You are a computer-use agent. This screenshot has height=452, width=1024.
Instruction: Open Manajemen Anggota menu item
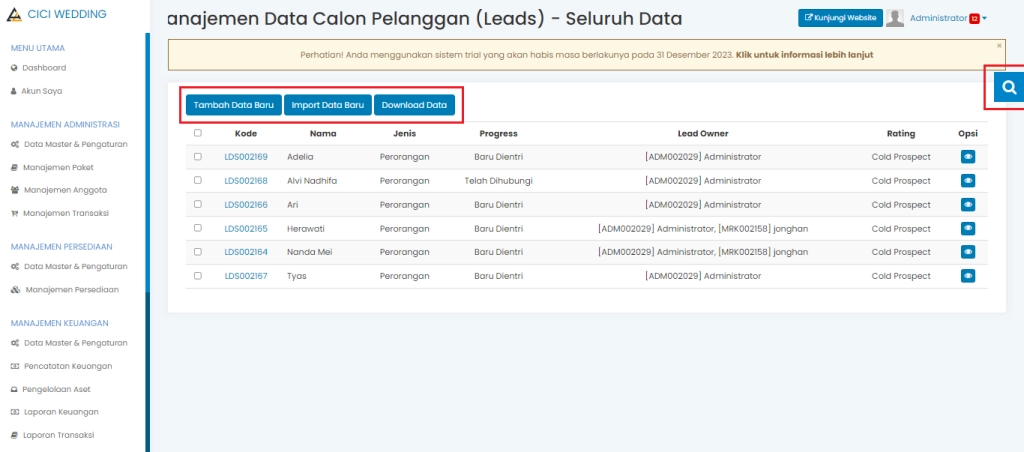(65, 190)
